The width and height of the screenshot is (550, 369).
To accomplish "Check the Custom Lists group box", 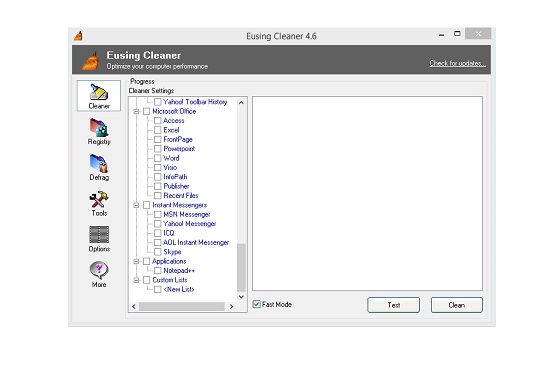I will (147, 280).
